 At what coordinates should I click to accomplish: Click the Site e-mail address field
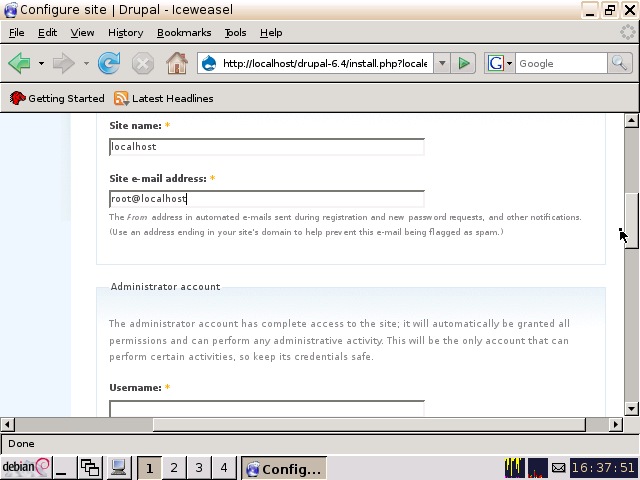pyautogui.click(x=267, y=199)
